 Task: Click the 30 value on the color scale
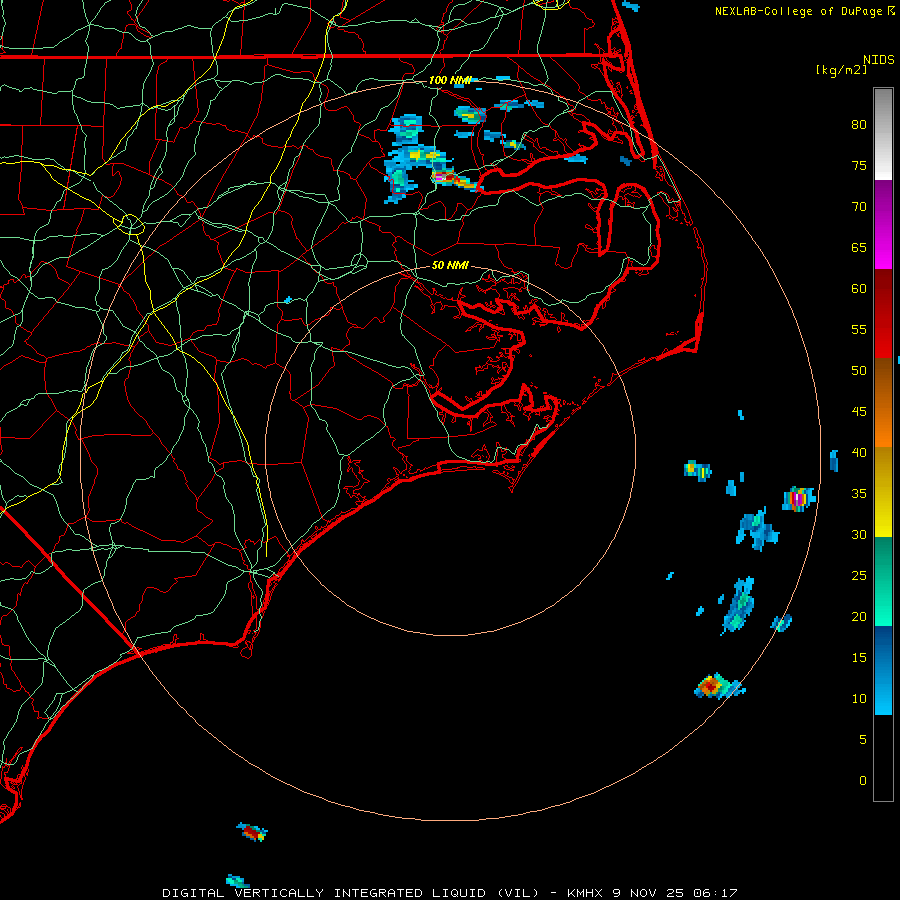(859, 534)
